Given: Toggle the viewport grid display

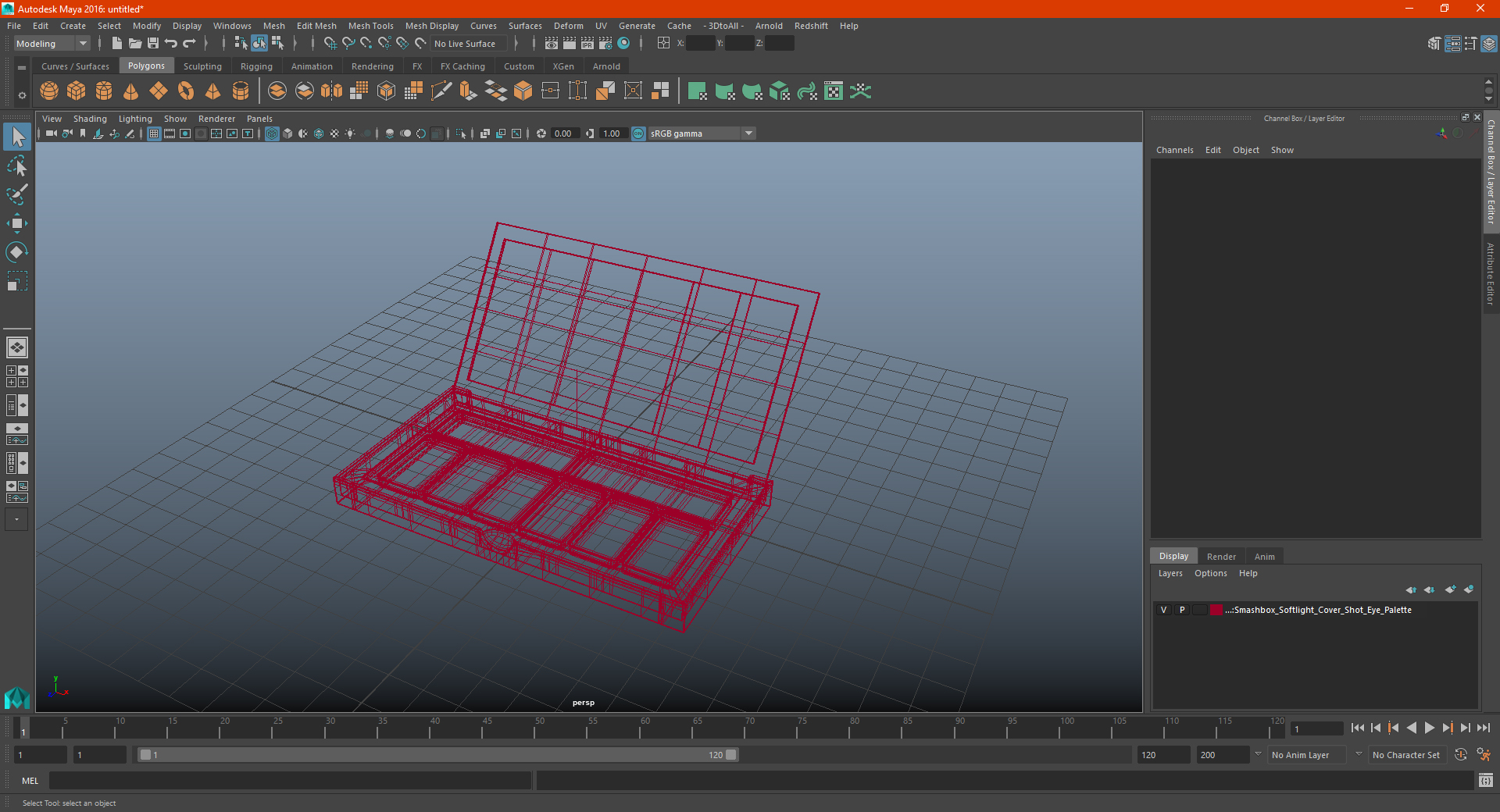Looking at the screenshot, I should point(154,134).
